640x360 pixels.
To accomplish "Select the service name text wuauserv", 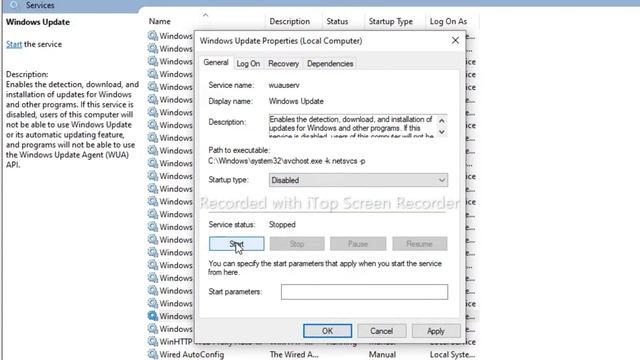I will click(284, 85).
